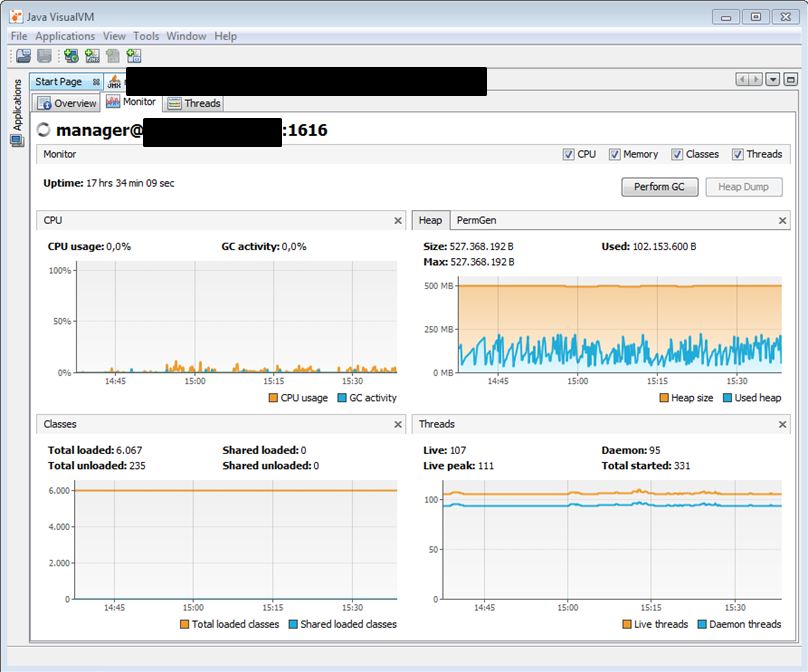808x672 pixels.
Task: Close the Threads graph panel
Action: pos(782,424)
